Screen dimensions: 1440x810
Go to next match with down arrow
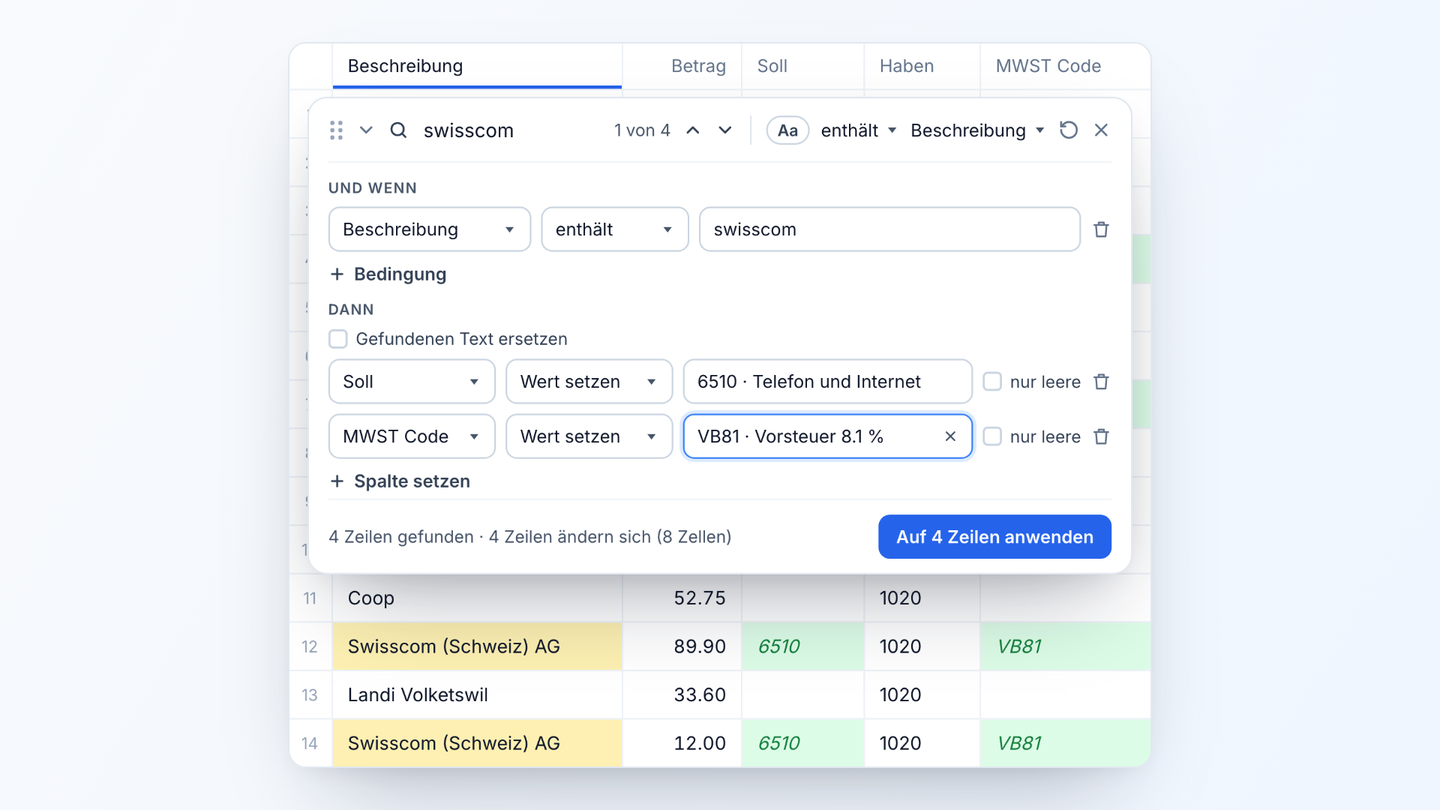pyautogui.click(x=725, y=130)
